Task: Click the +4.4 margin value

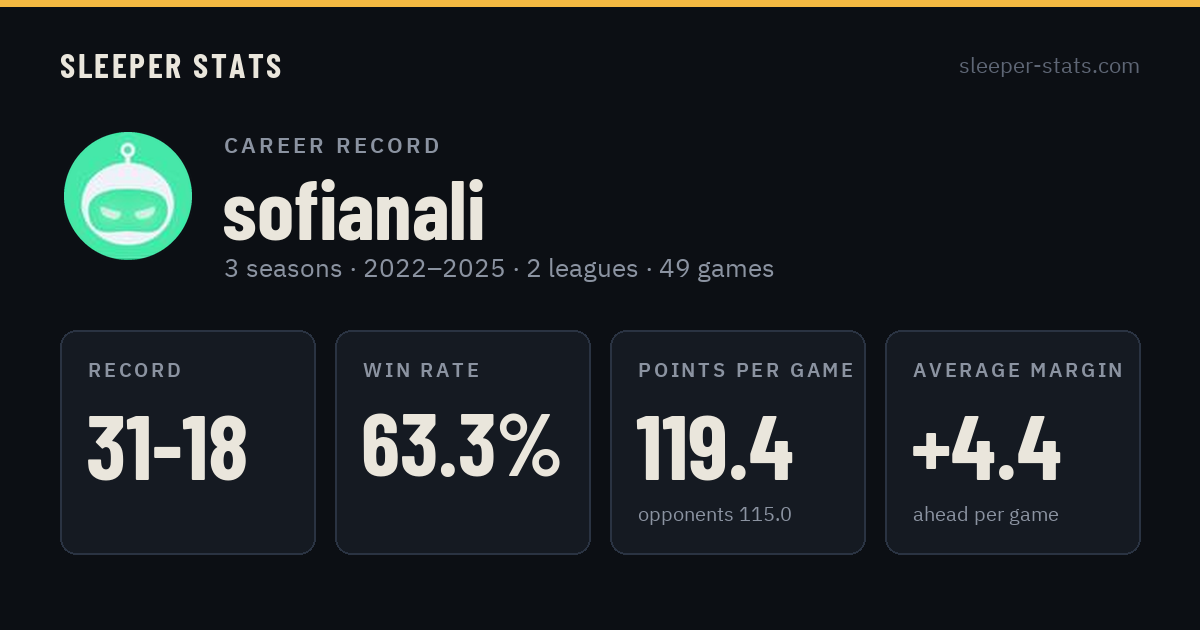Action: pos(986,447)
